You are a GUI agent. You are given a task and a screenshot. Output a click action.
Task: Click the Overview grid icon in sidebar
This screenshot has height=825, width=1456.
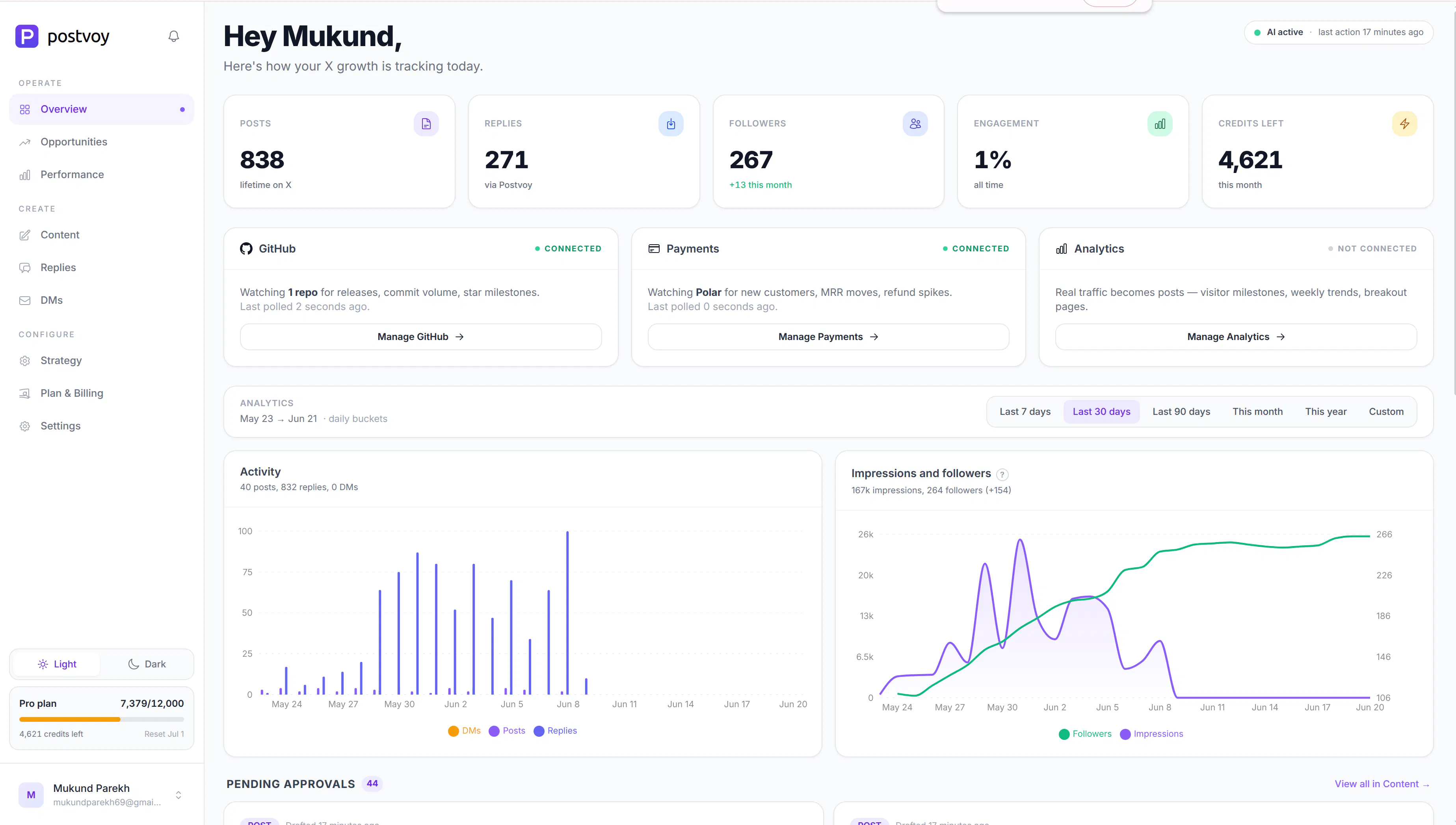pyautogui.click(x=25, y=110)
